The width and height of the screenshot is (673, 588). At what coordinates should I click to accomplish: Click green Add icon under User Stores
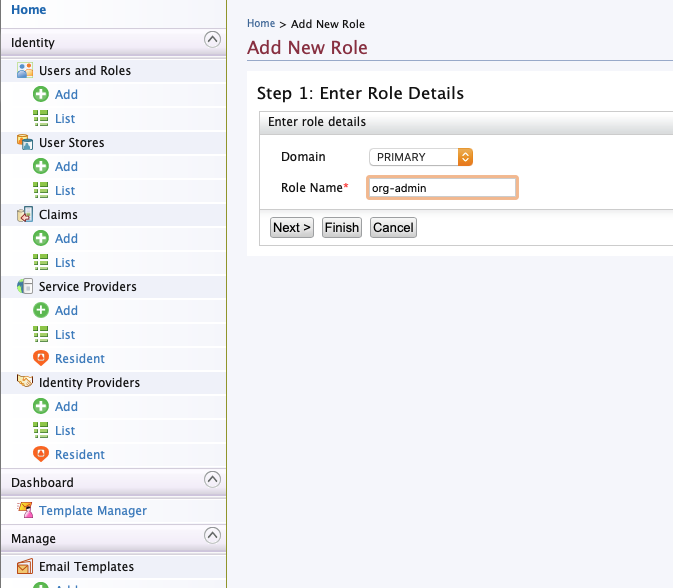coord(41,167)
